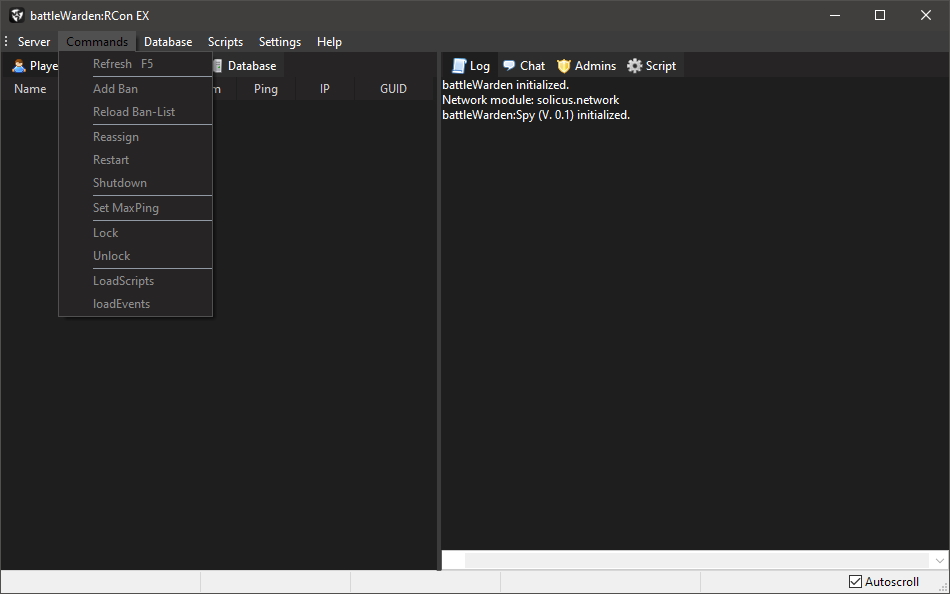Switch to the Script tab

[x=652, y=65]
